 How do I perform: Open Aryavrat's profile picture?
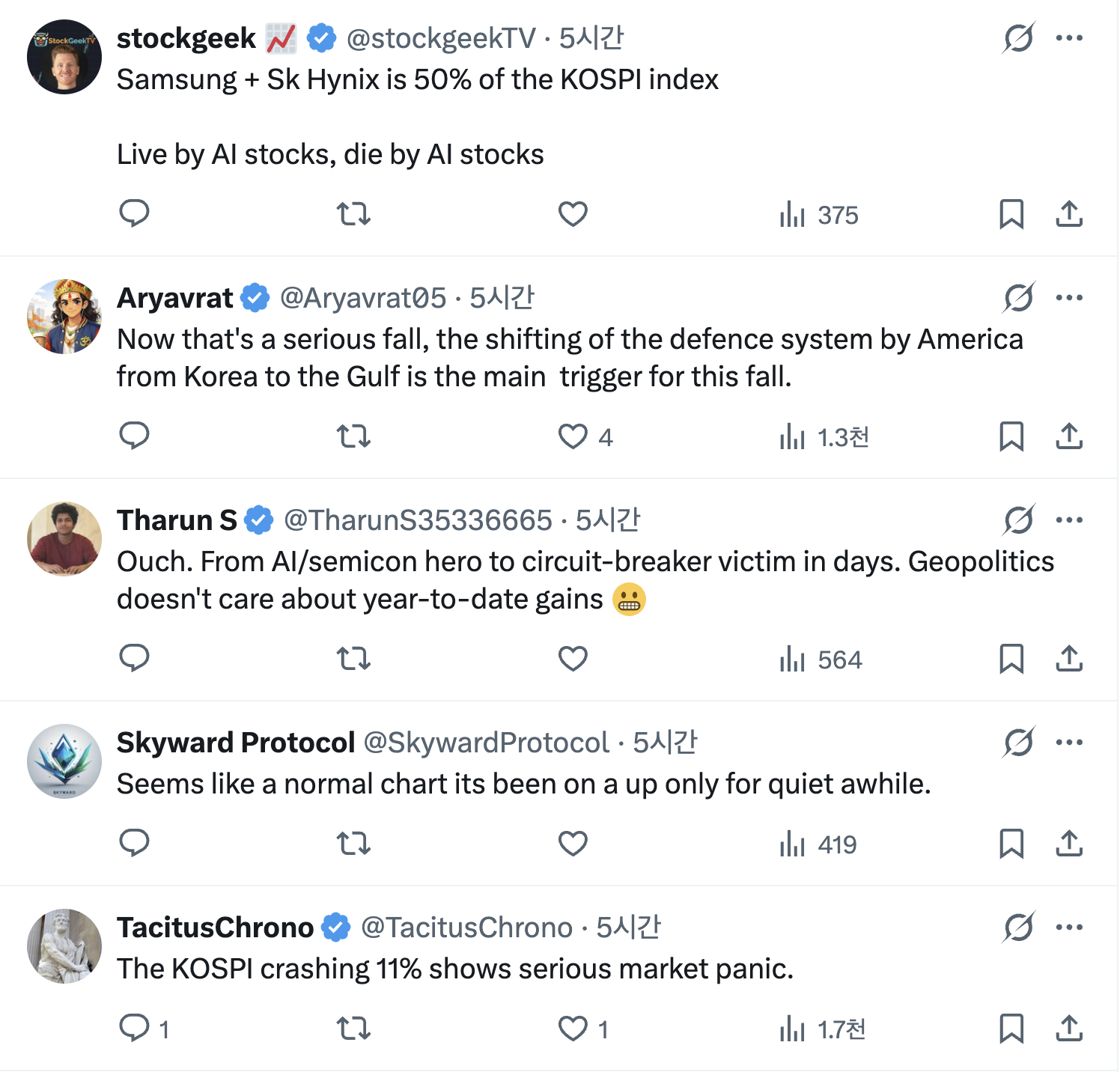[x=64, y=317]
